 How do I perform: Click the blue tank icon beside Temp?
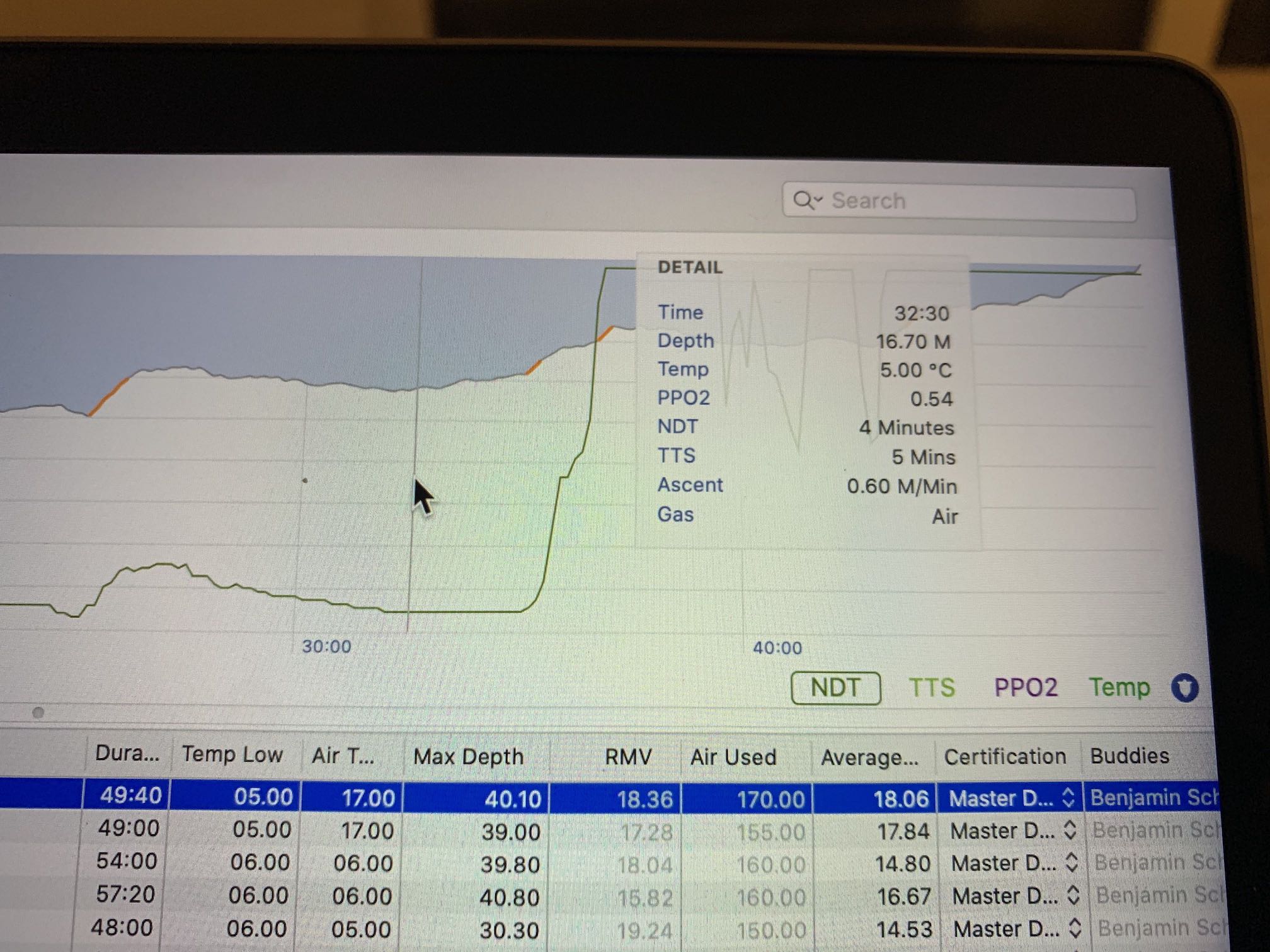pyautogui.click(x=1184, y=688)
